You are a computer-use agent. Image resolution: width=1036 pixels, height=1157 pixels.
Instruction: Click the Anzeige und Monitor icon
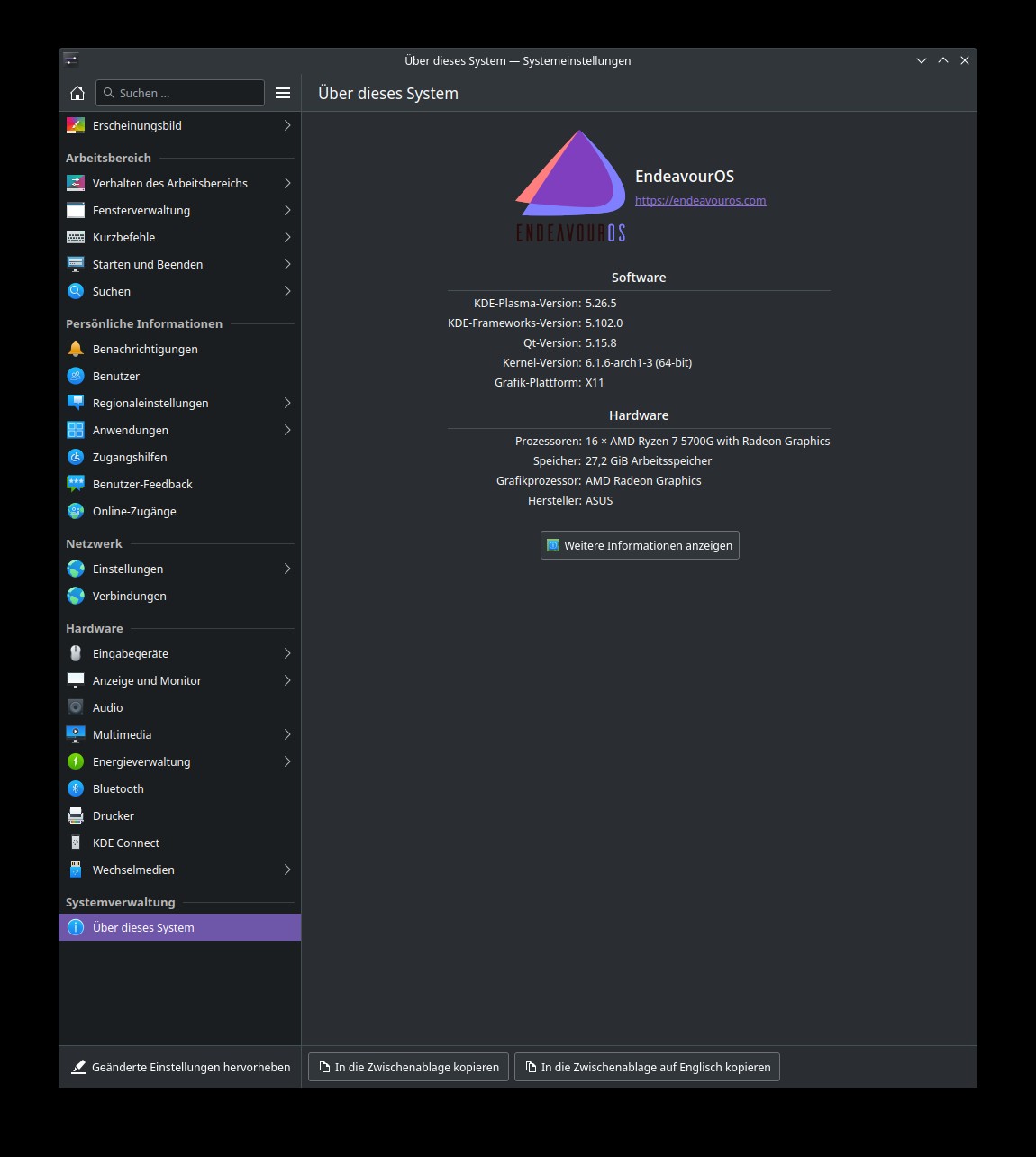[76, 680]
